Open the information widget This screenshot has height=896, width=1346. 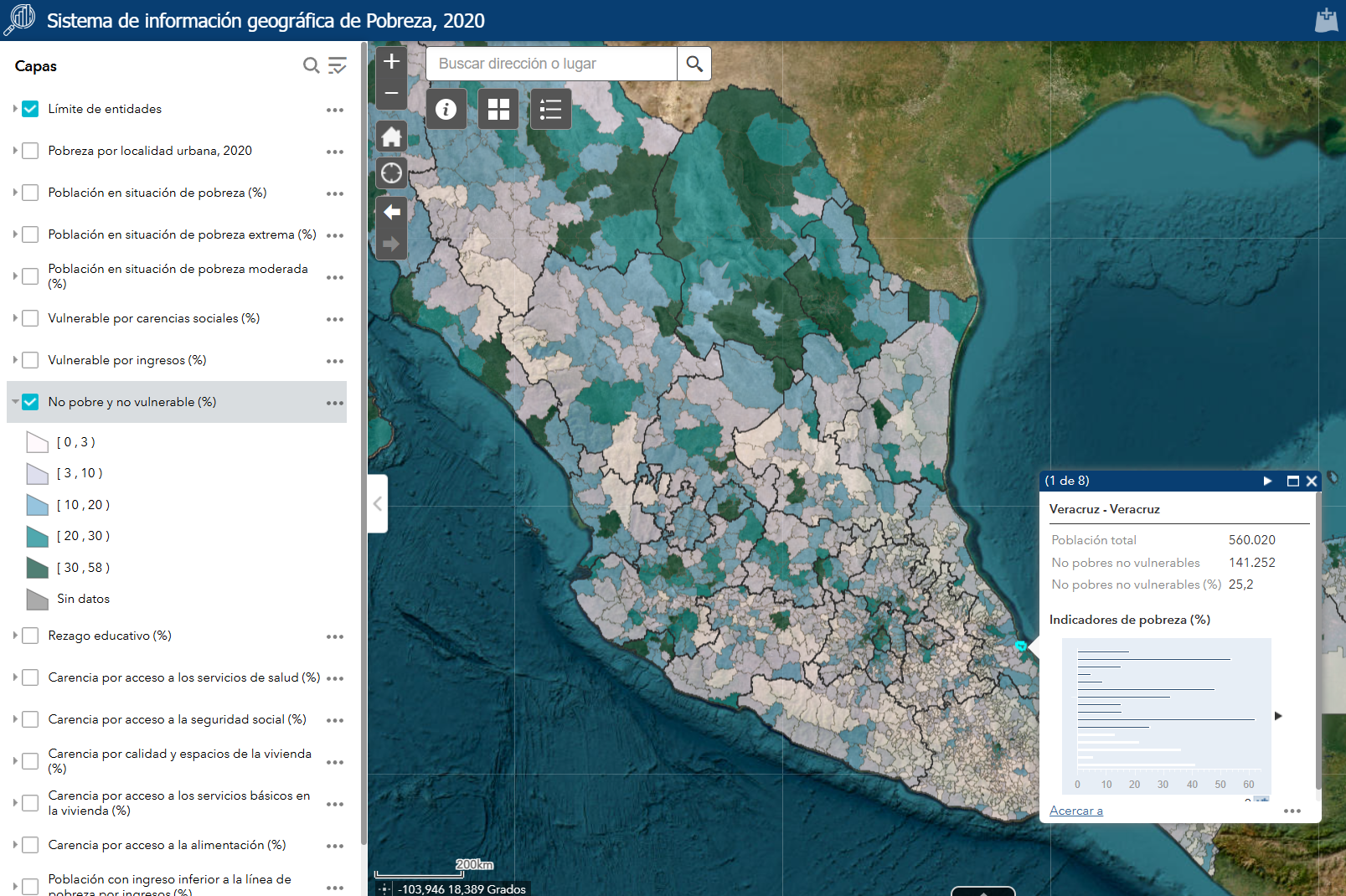tap(446, 109)
